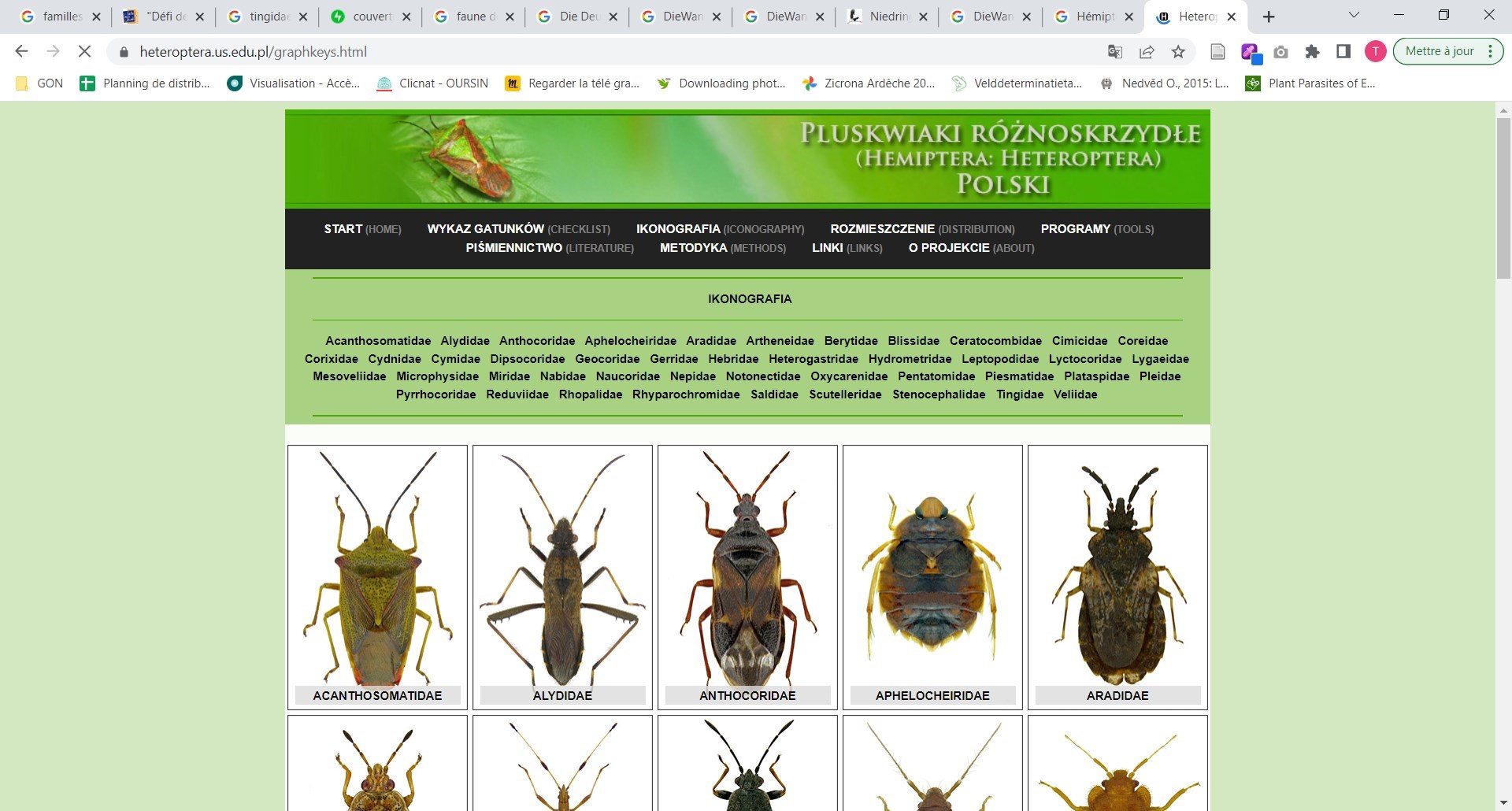Viewport: 1512px width, 811px height.
Task: Open the side panel icon
Action: (1343, 51)
